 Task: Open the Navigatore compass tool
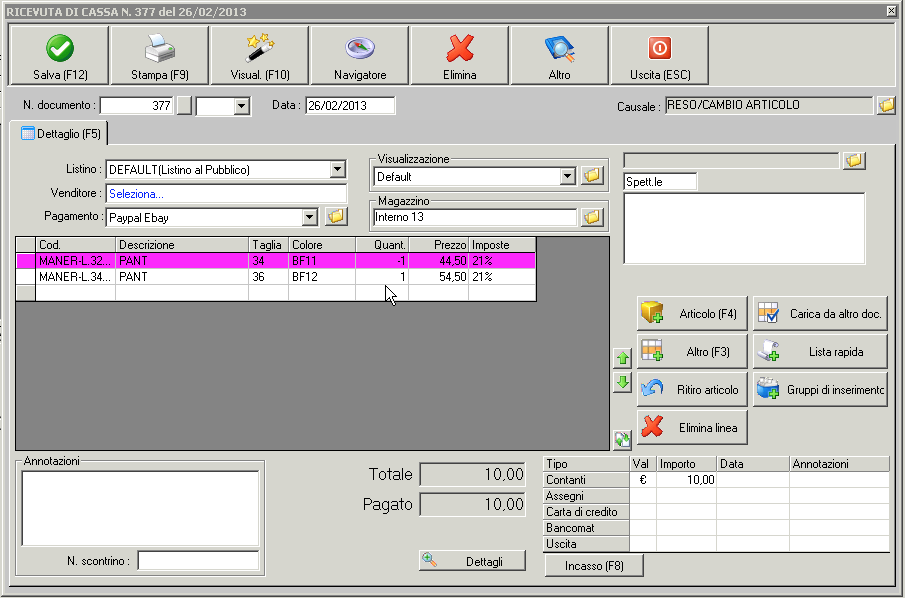360,55
